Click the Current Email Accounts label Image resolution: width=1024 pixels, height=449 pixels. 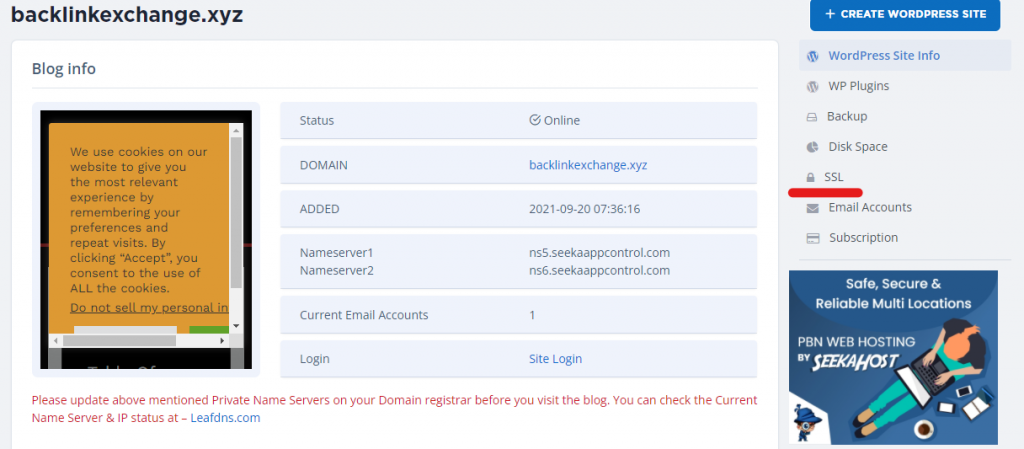(364, 315)
